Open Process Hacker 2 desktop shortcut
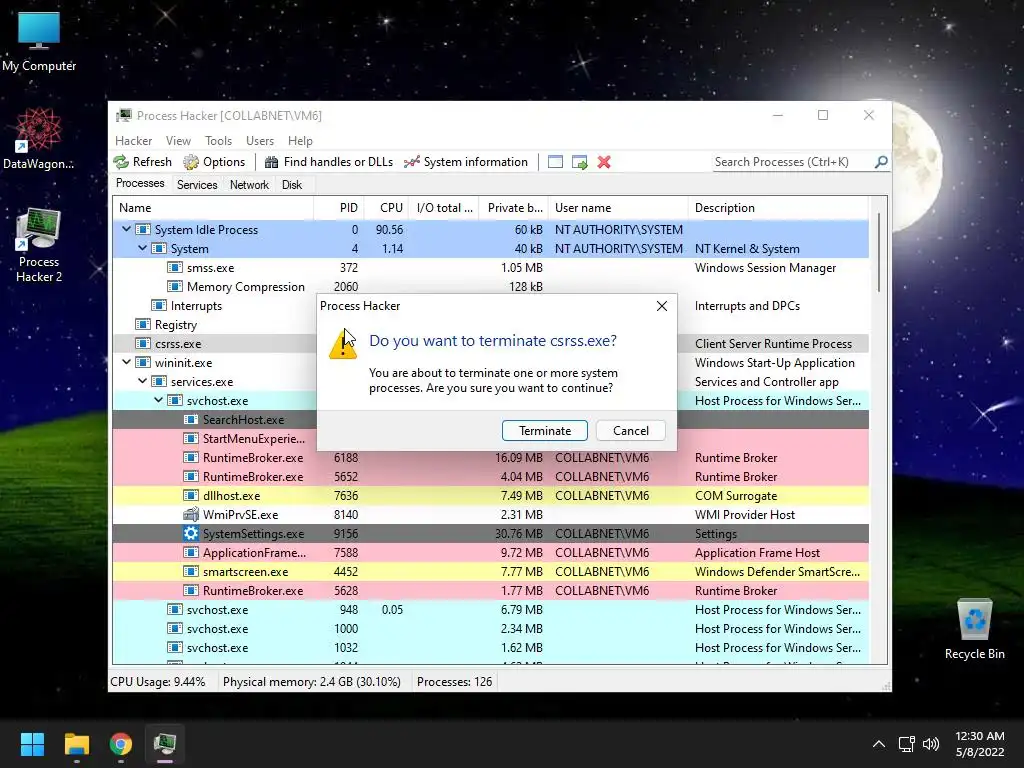 click(x=39, y=246)
